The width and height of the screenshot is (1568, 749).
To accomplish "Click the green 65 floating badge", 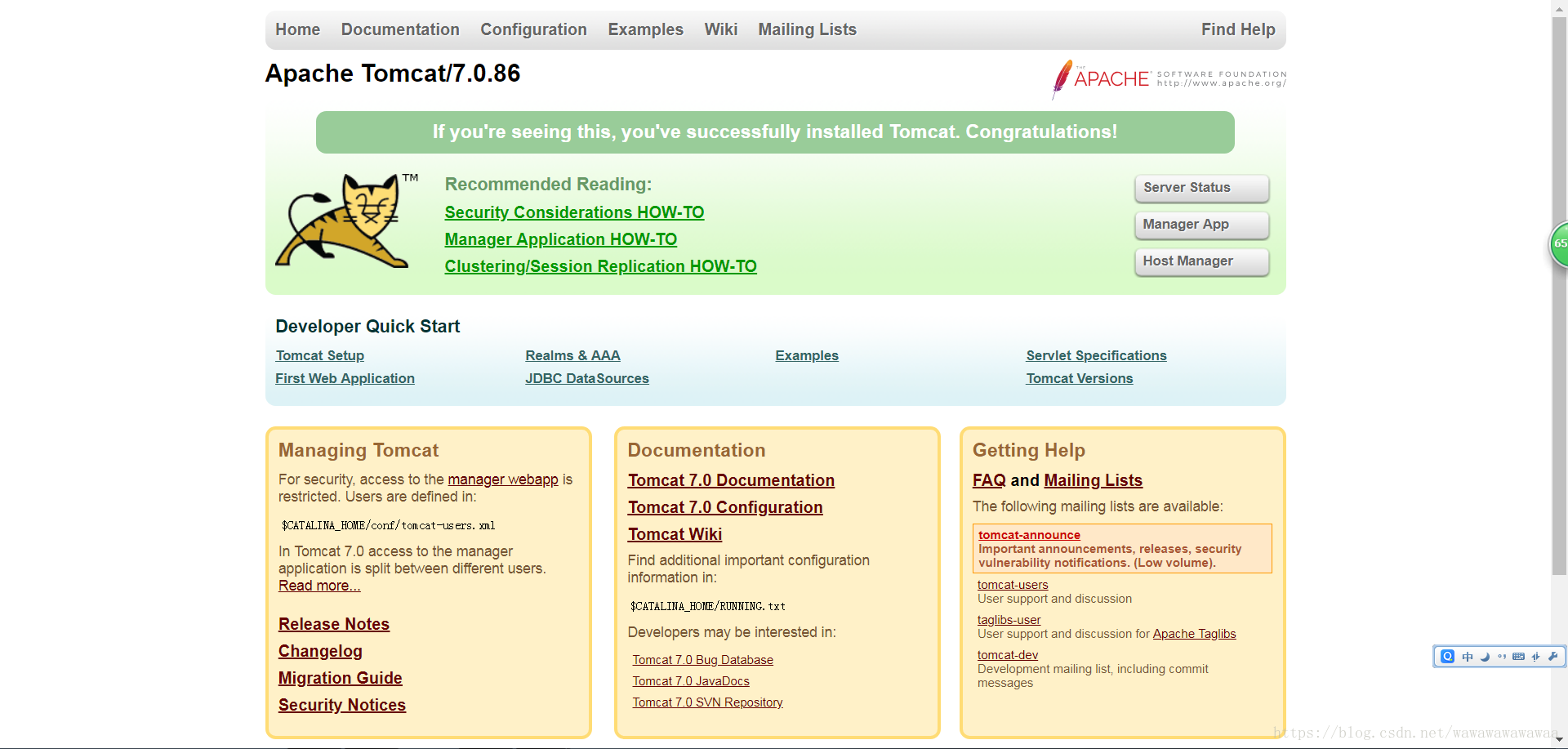I will click(x=1559, y=244).
